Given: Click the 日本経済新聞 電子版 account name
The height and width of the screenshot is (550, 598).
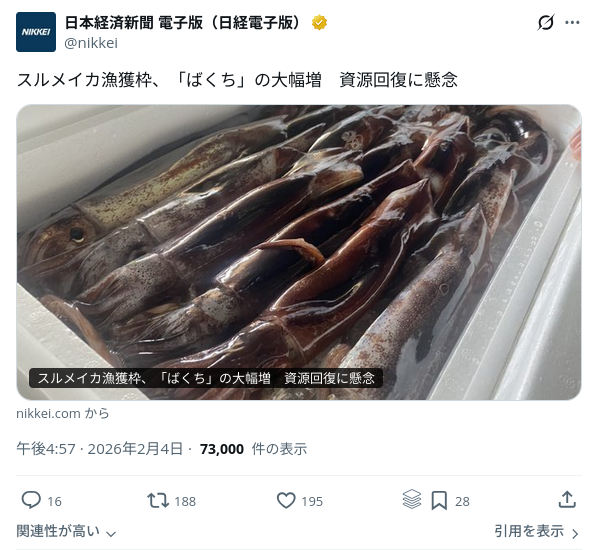Looking at the screenshot, I should click(184, 23).
